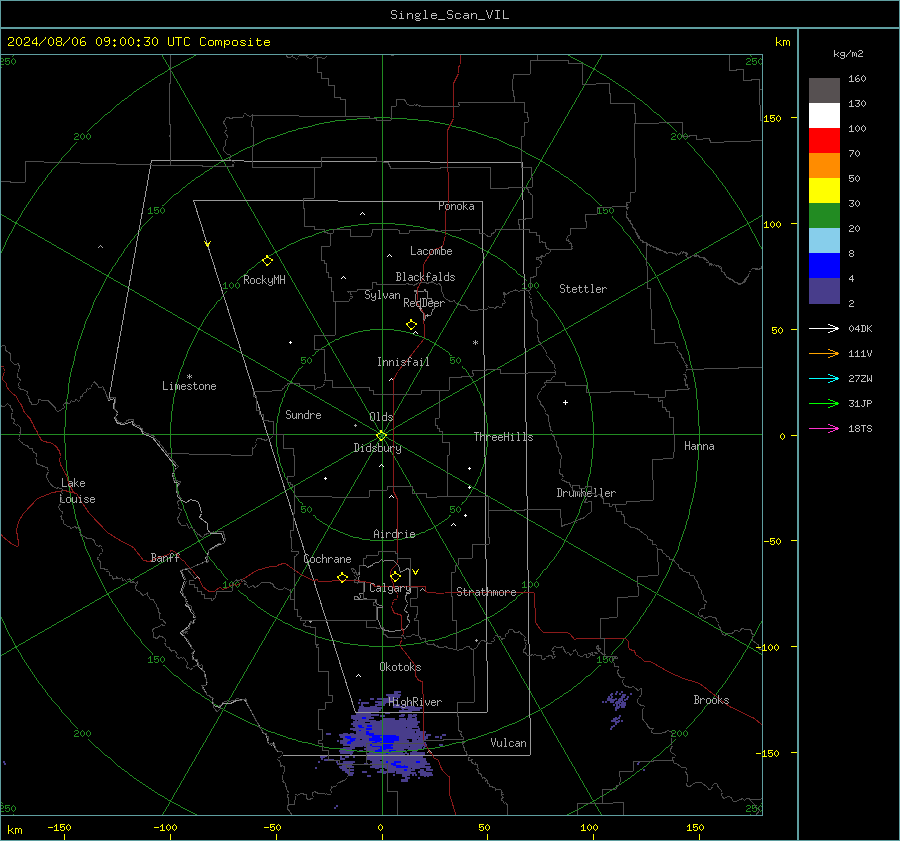Click the Strathmore label
The width and height of the screenshot is (900, 841).
tap(486, 592)
